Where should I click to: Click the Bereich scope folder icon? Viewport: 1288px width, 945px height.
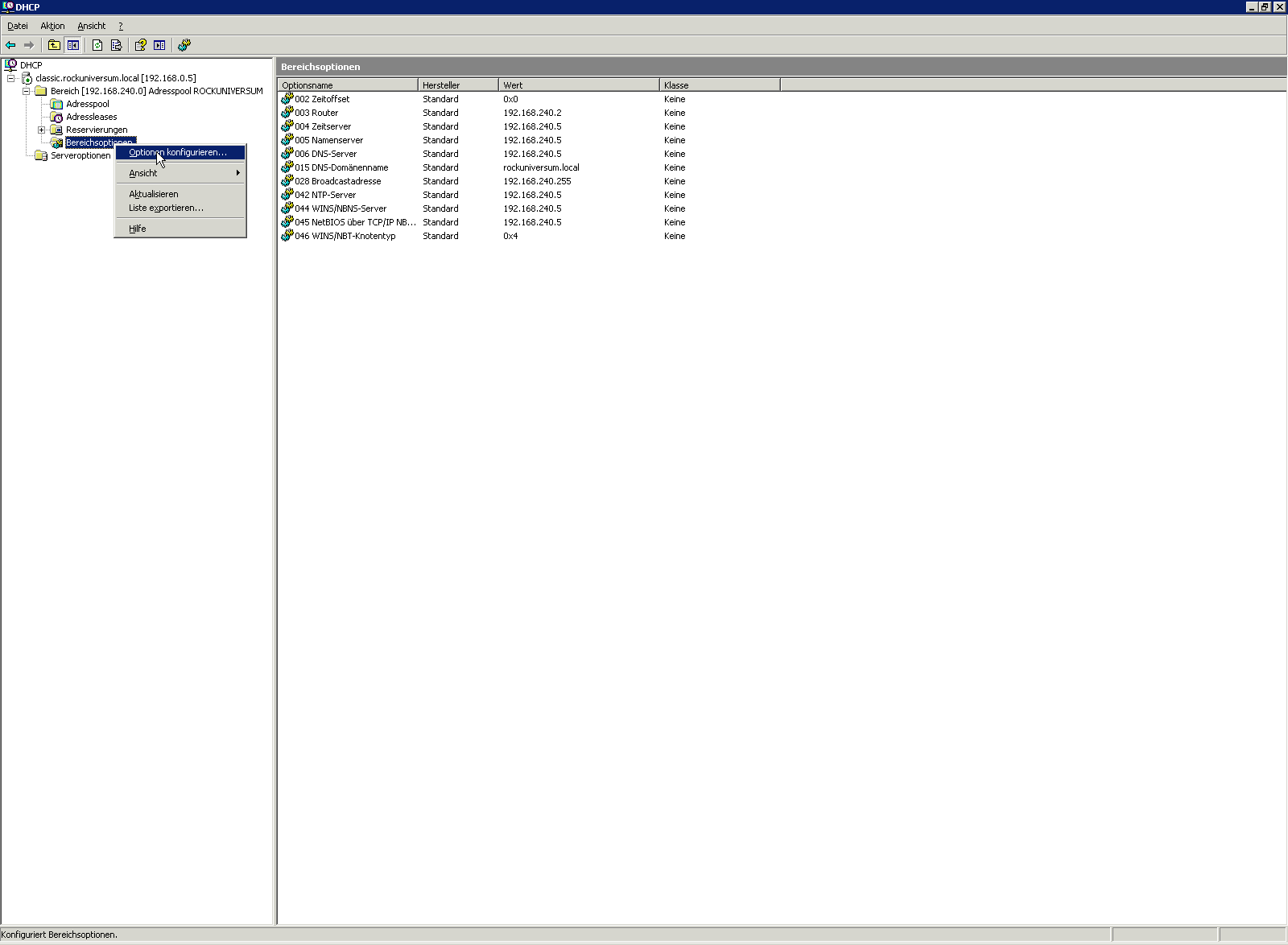pos(41,91)
